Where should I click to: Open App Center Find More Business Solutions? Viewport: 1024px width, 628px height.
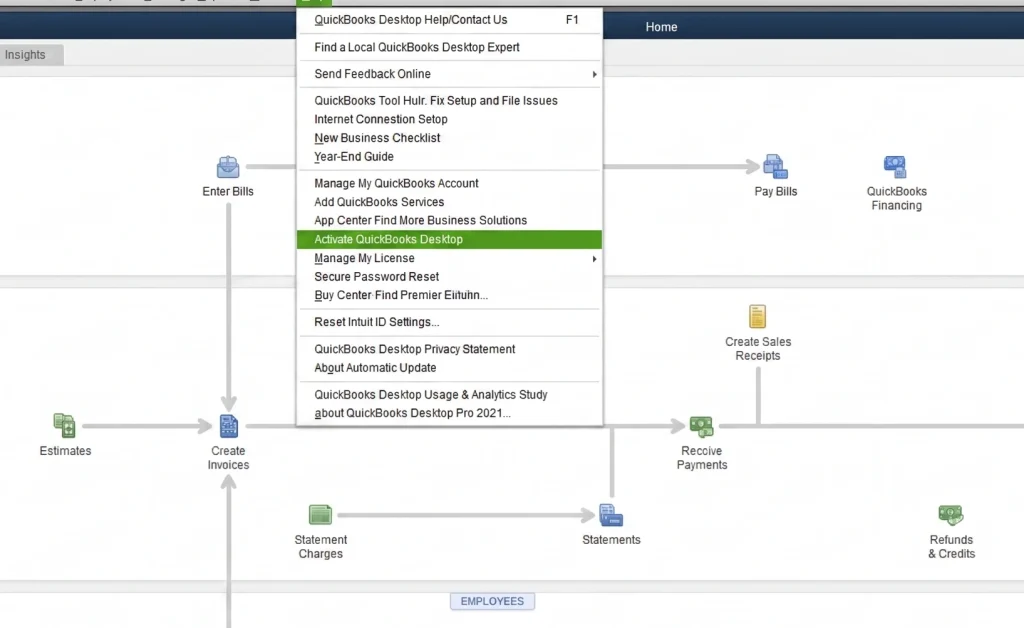(x=449, y=221)
